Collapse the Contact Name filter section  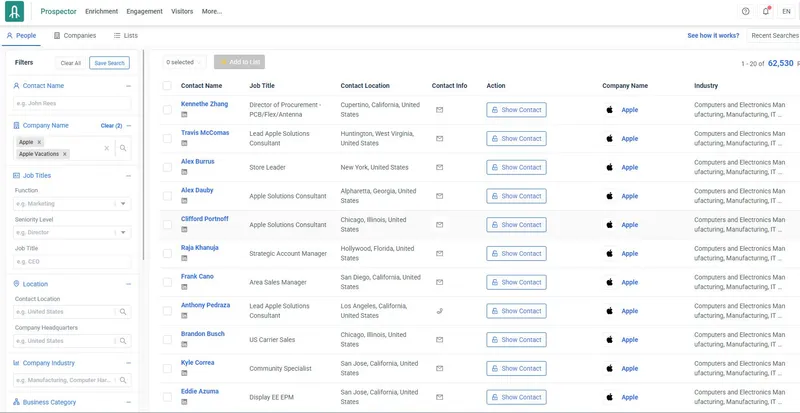click(129, 86)
